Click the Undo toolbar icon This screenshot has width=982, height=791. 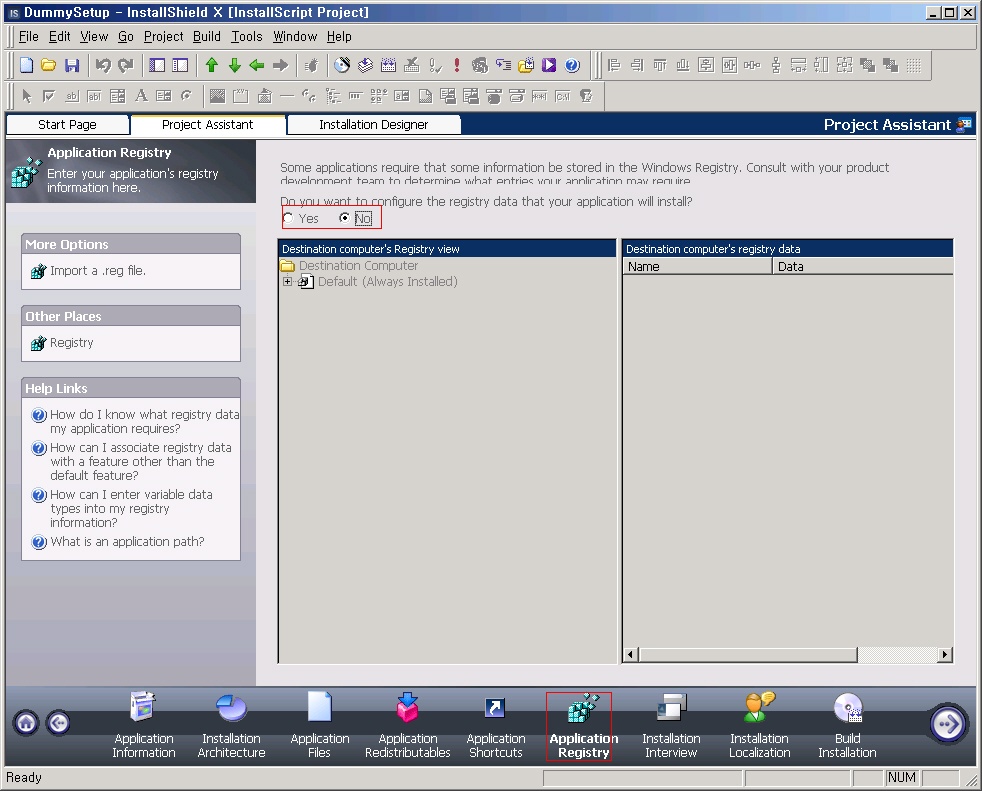[x=103, y=65]
